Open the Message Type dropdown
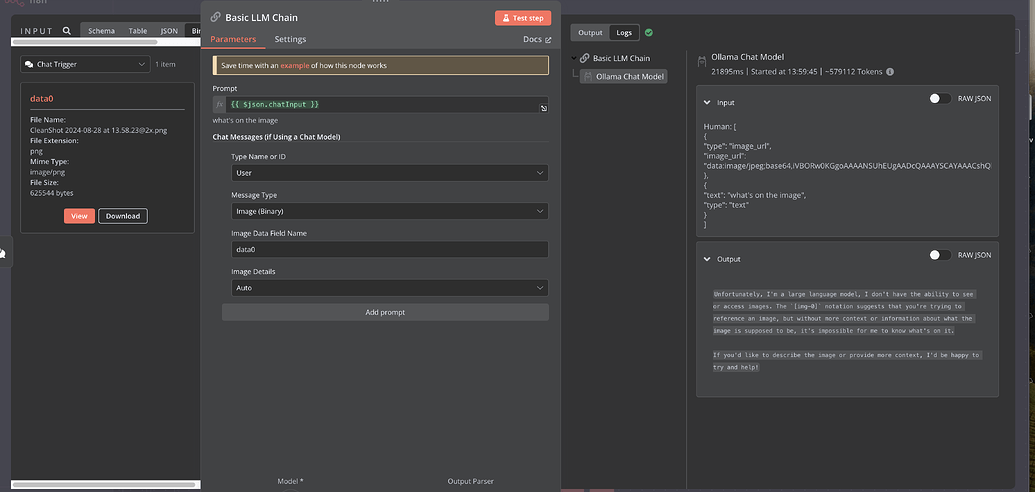 (389, 211)
